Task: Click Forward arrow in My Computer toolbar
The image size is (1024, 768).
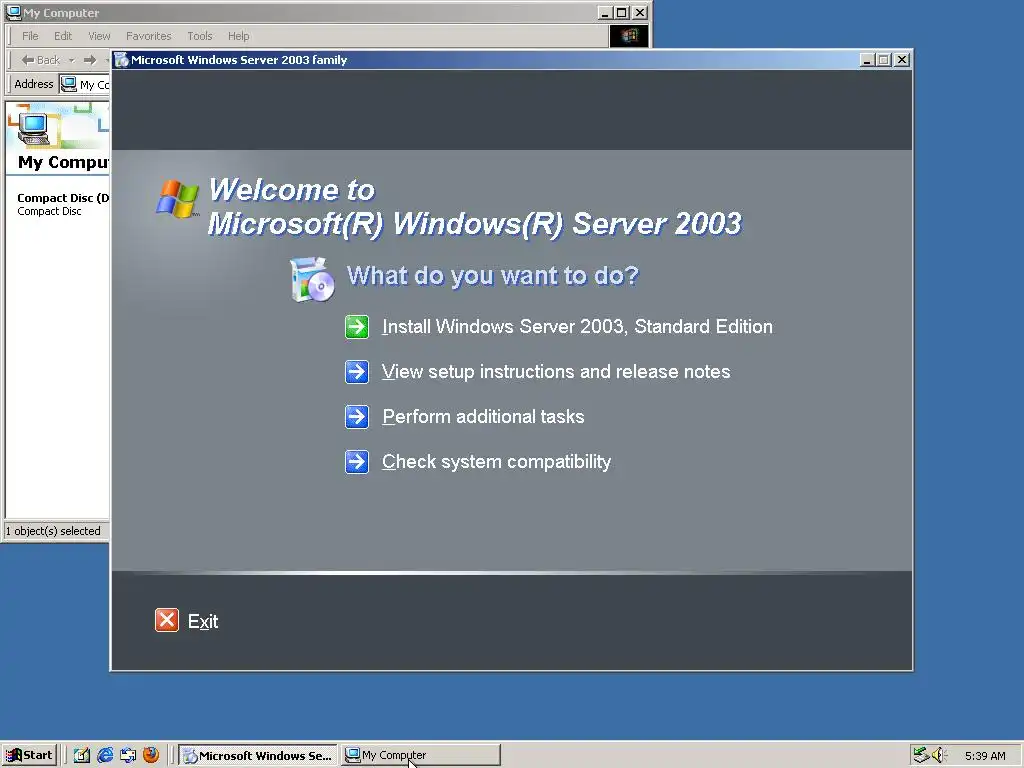Action: [x=90, y=60]
